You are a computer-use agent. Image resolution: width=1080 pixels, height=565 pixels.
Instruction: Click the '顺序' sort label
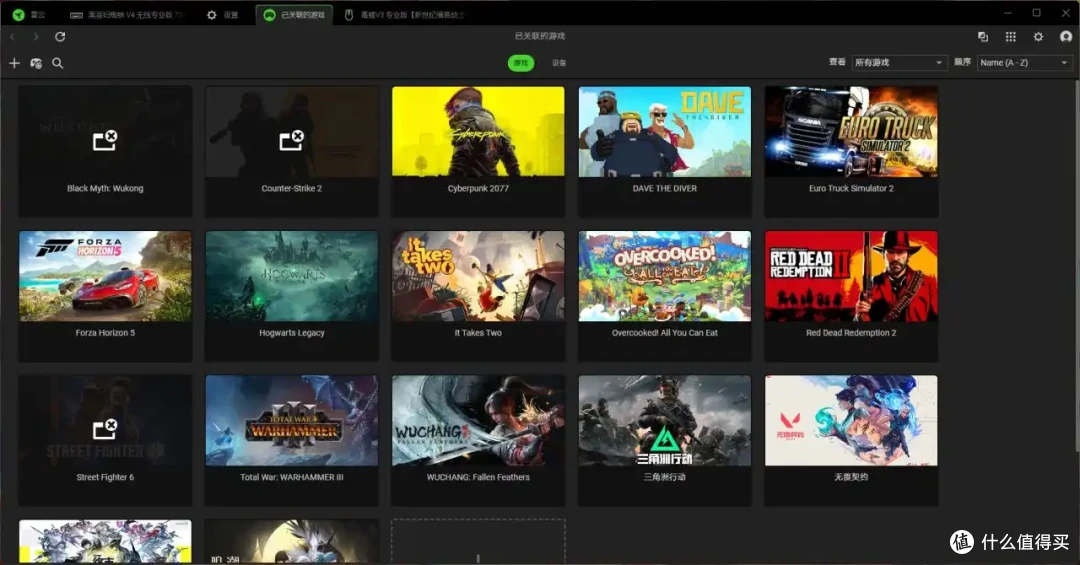tap(962, 62)
